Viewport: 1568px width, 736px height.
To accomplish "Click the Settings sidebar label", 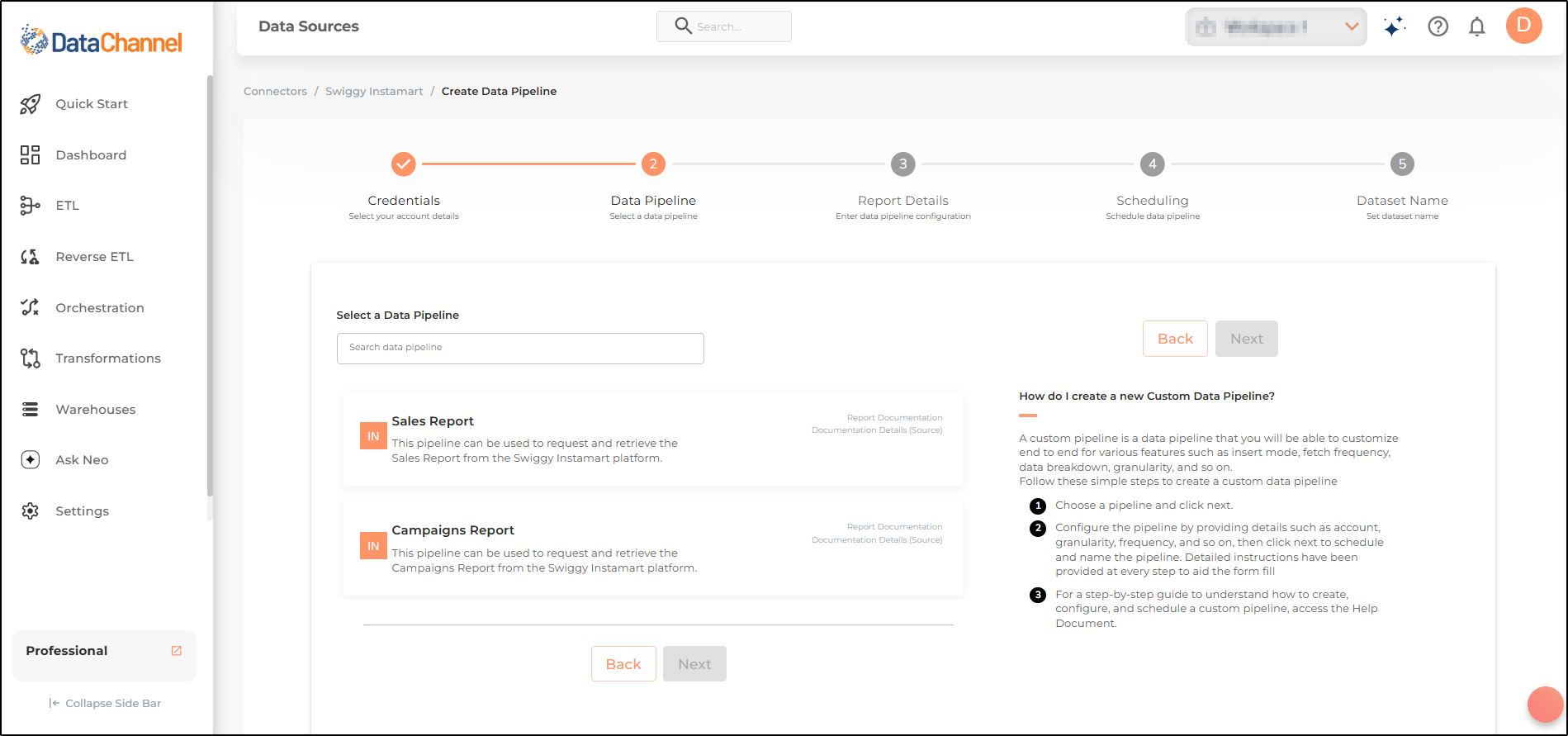I will [82, 511].
